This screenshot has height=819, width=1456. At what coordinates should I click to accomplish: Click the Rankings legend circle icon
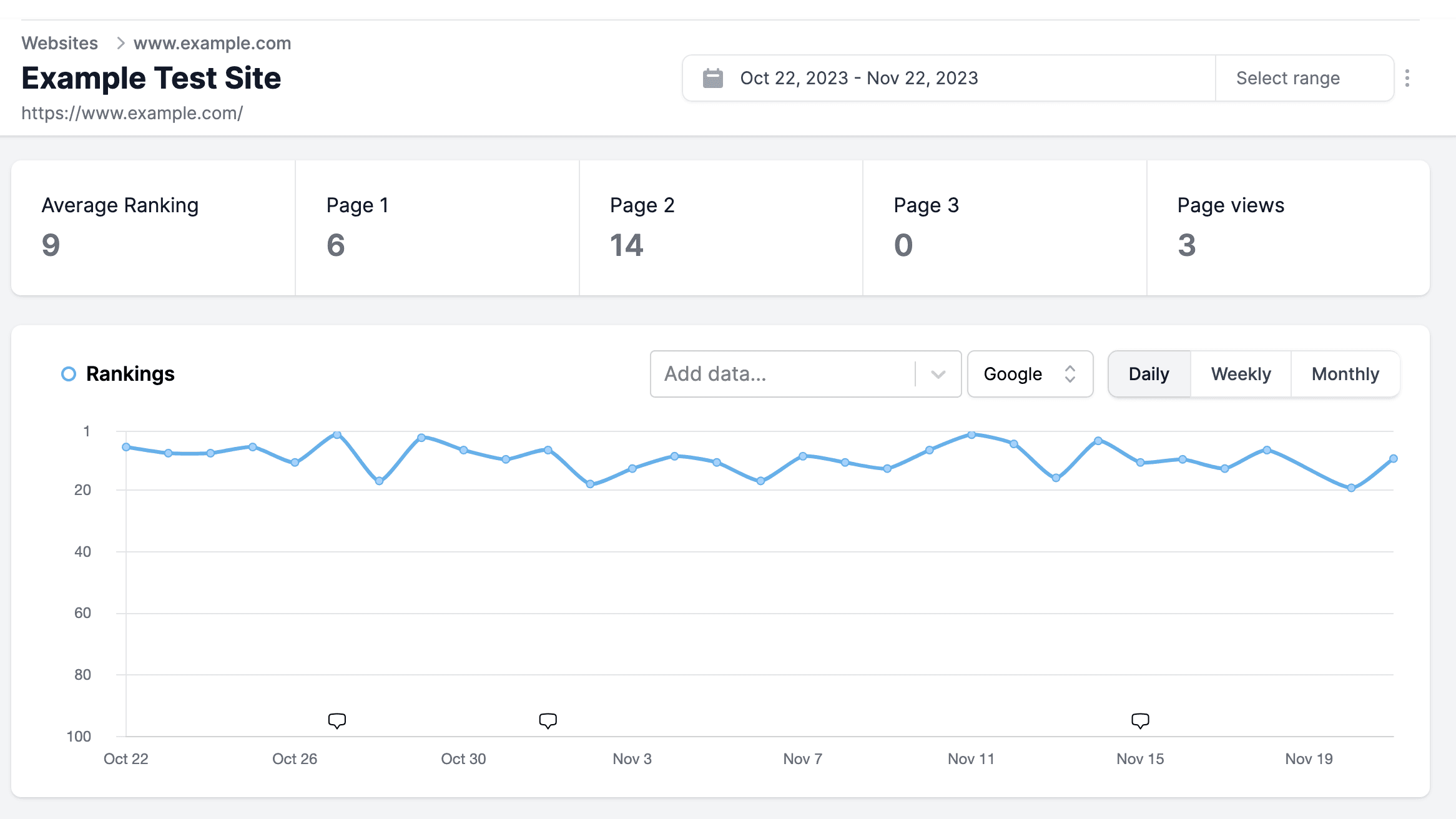click(69, 374)
